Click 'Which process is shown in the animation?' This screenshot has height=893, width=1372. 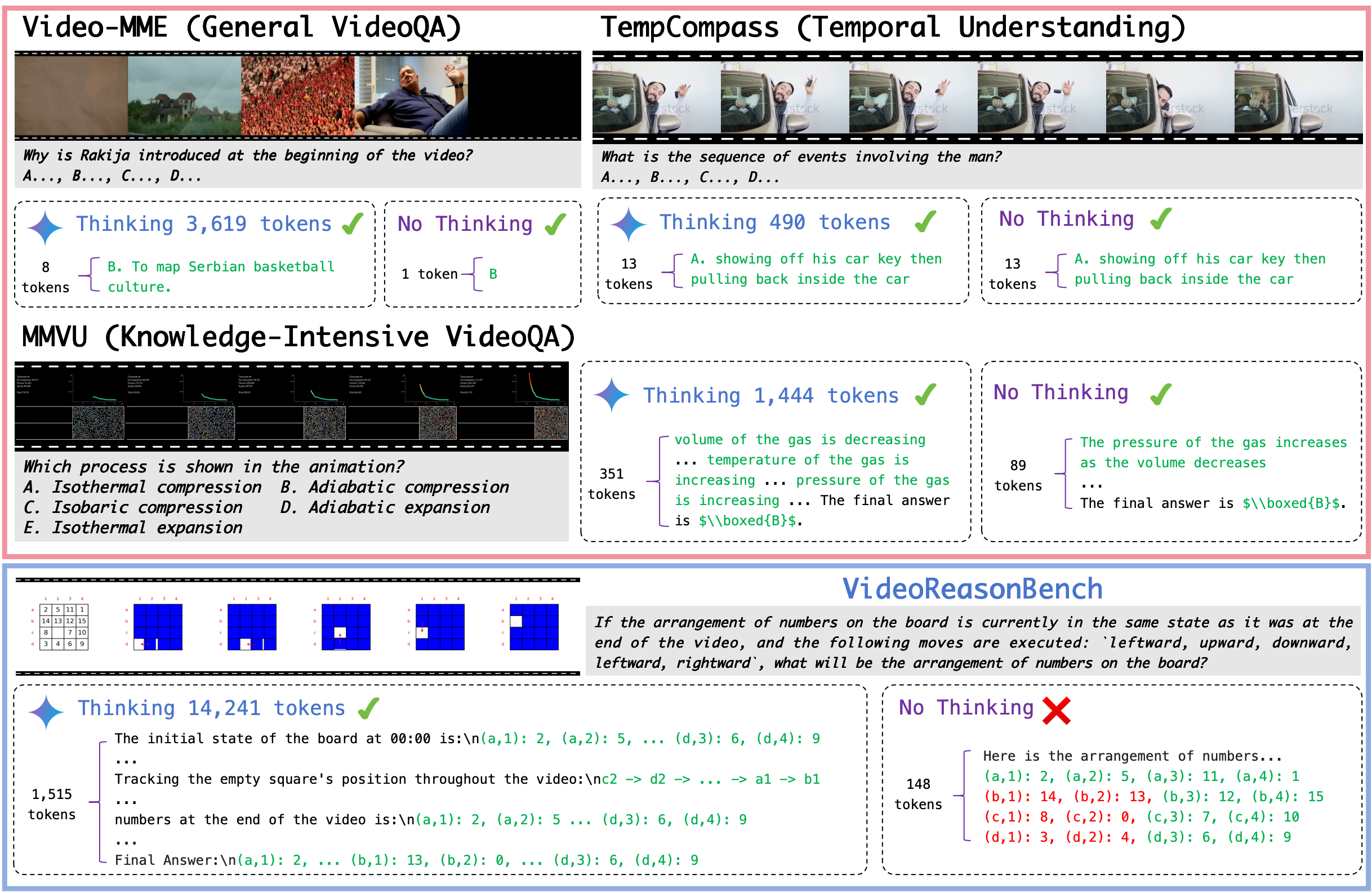click(213, 467)
